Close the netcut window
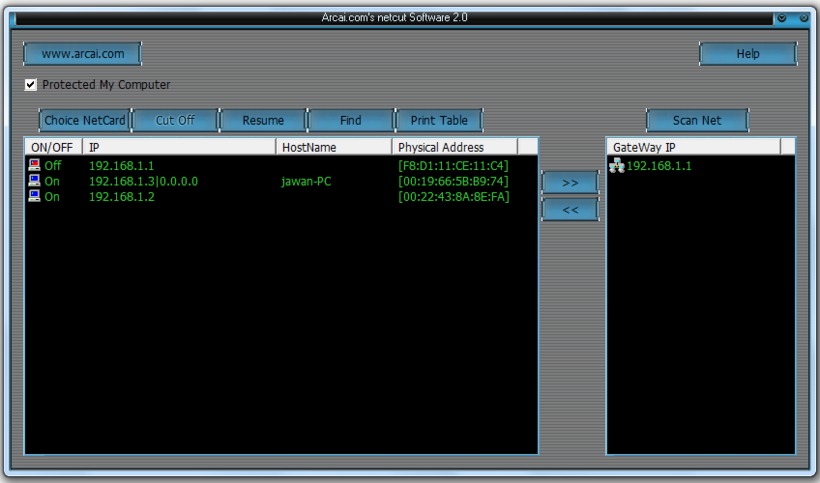Viewport: 820px width, 483px height. point(804,18)
